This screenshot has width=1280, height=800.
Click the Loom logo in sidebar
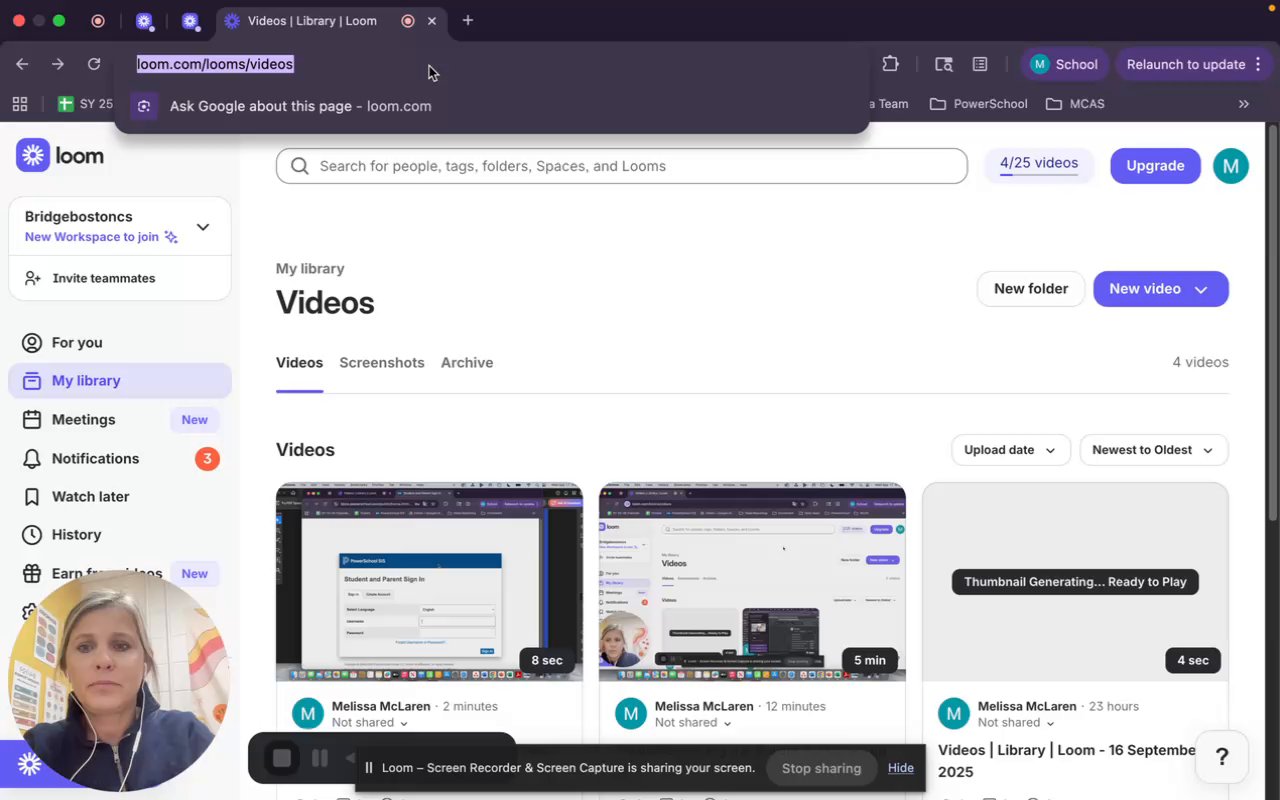click(60, 156)
